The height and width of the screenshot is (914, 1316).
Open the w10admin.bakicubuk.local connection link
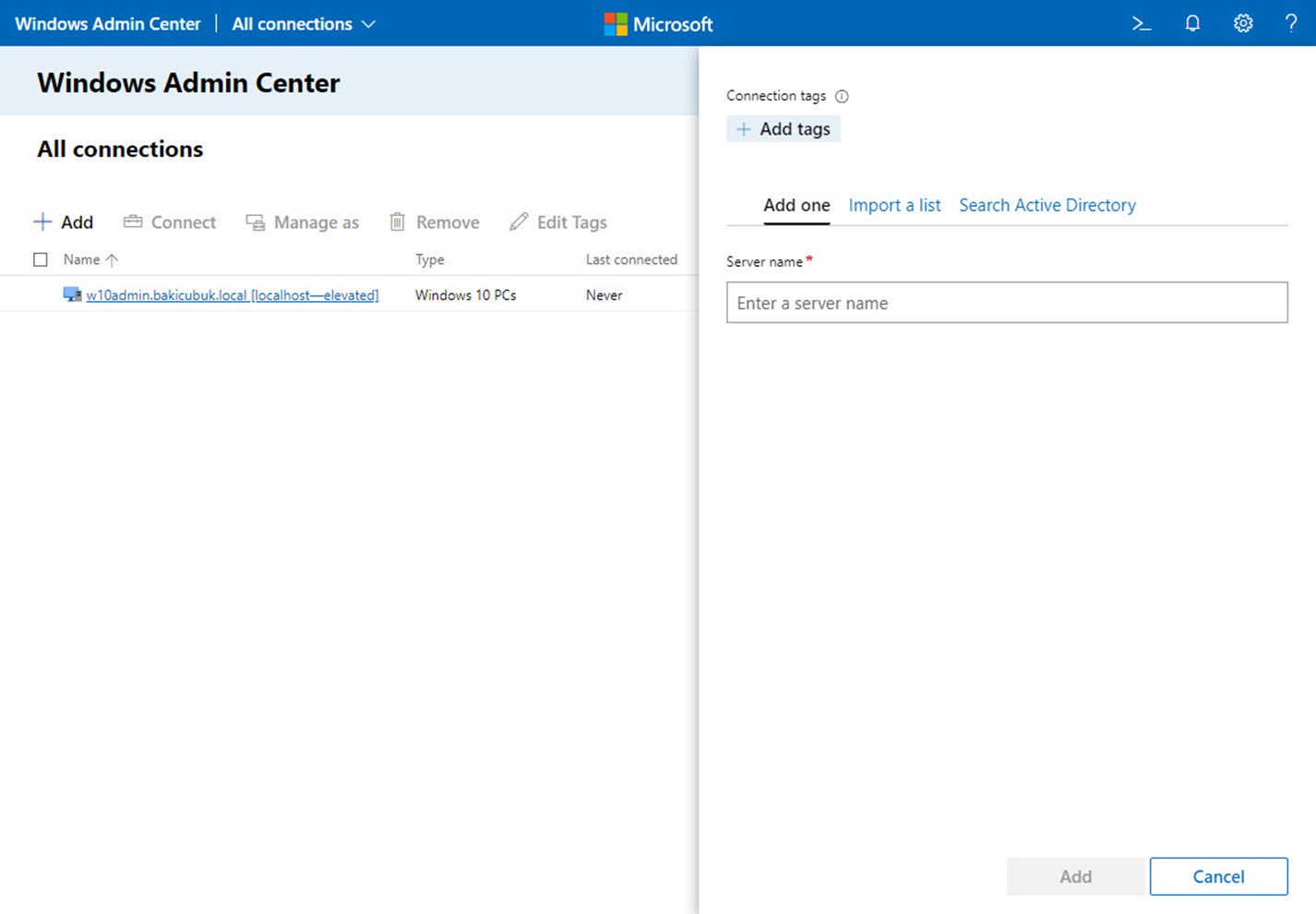pyautogui.click(x=233, y=295)
